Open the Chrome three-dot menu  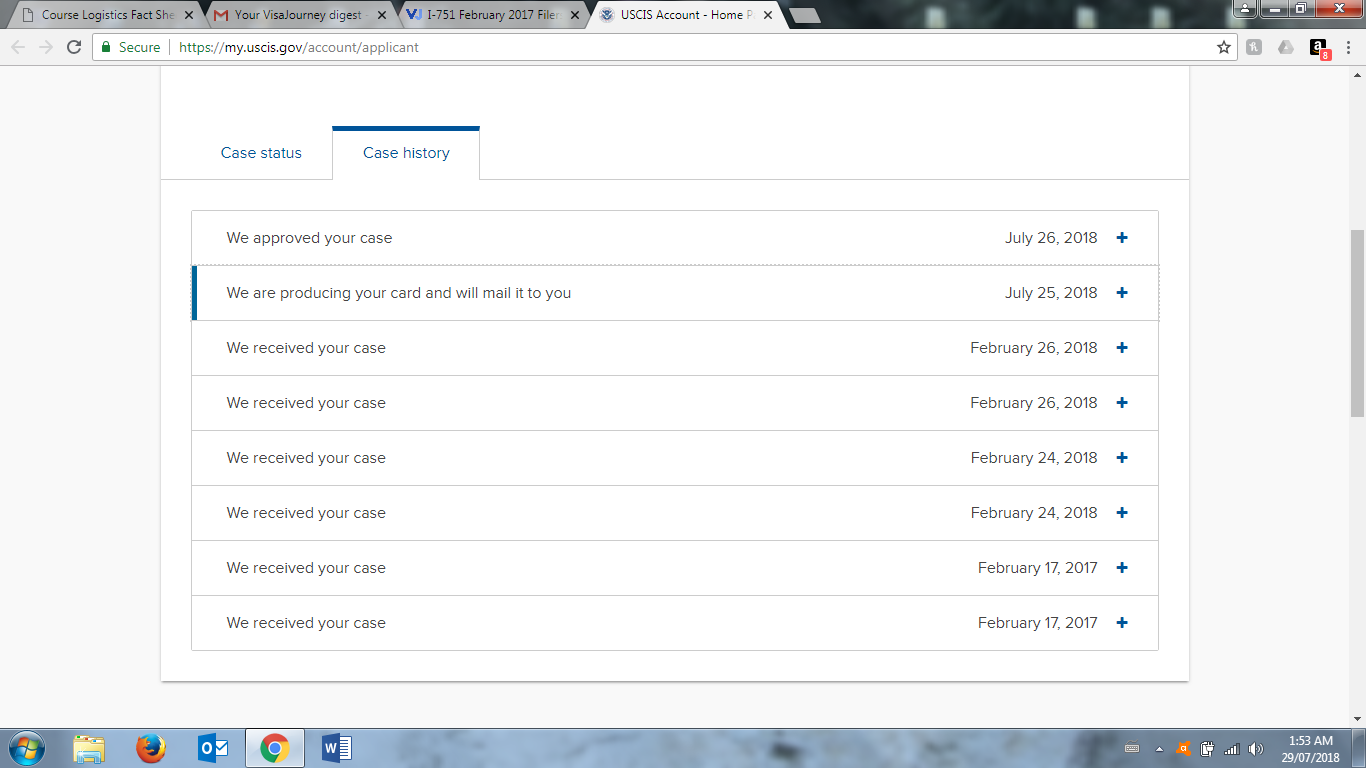[1348, 47]
